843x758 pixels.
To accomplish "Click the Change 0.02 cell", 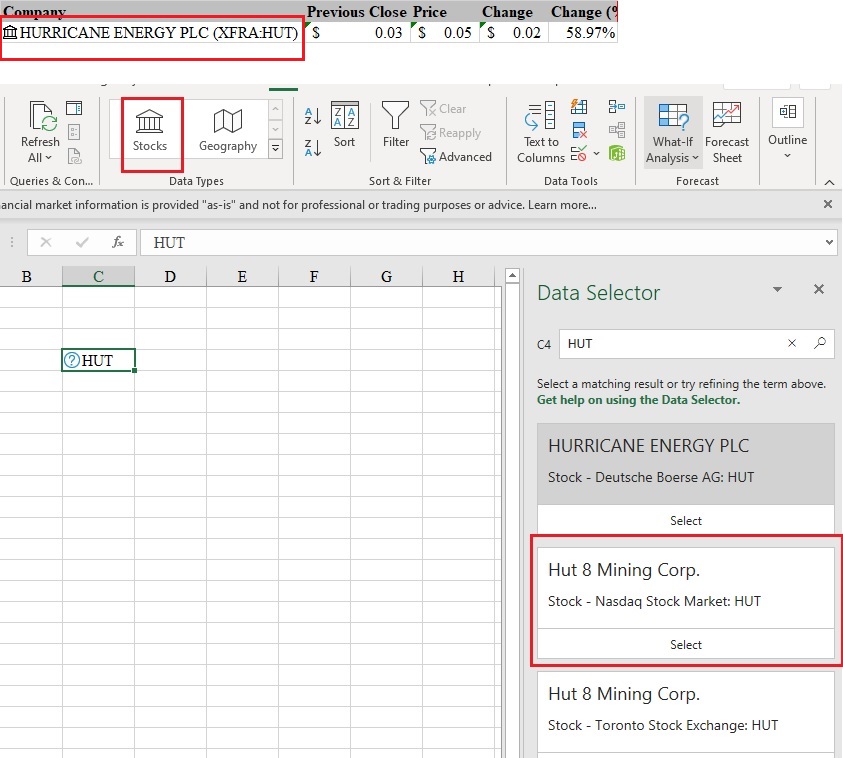I will (x=513, y=33).
